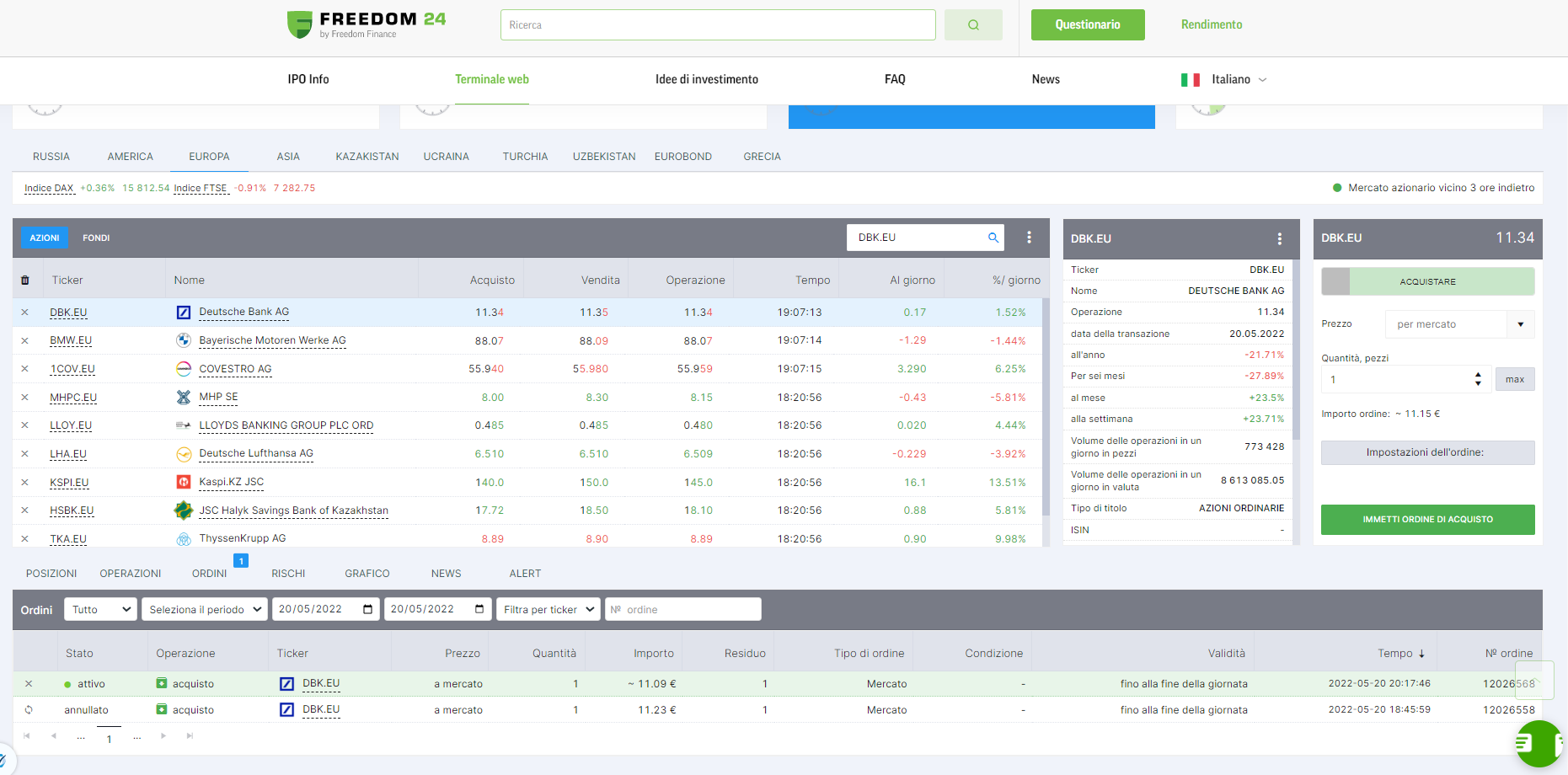Viewport: 1568px width, 775px height.
Task: Open the 'Indice FTSE' link
Action: (201, 188)
